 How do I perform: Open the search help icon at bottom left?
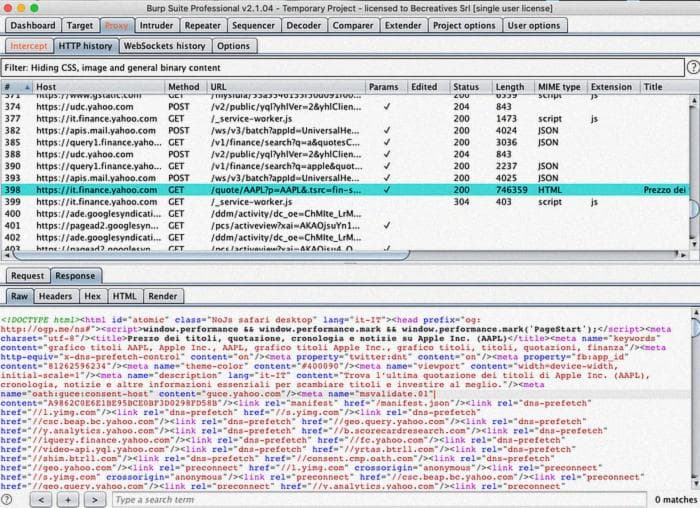coord(6,499)
